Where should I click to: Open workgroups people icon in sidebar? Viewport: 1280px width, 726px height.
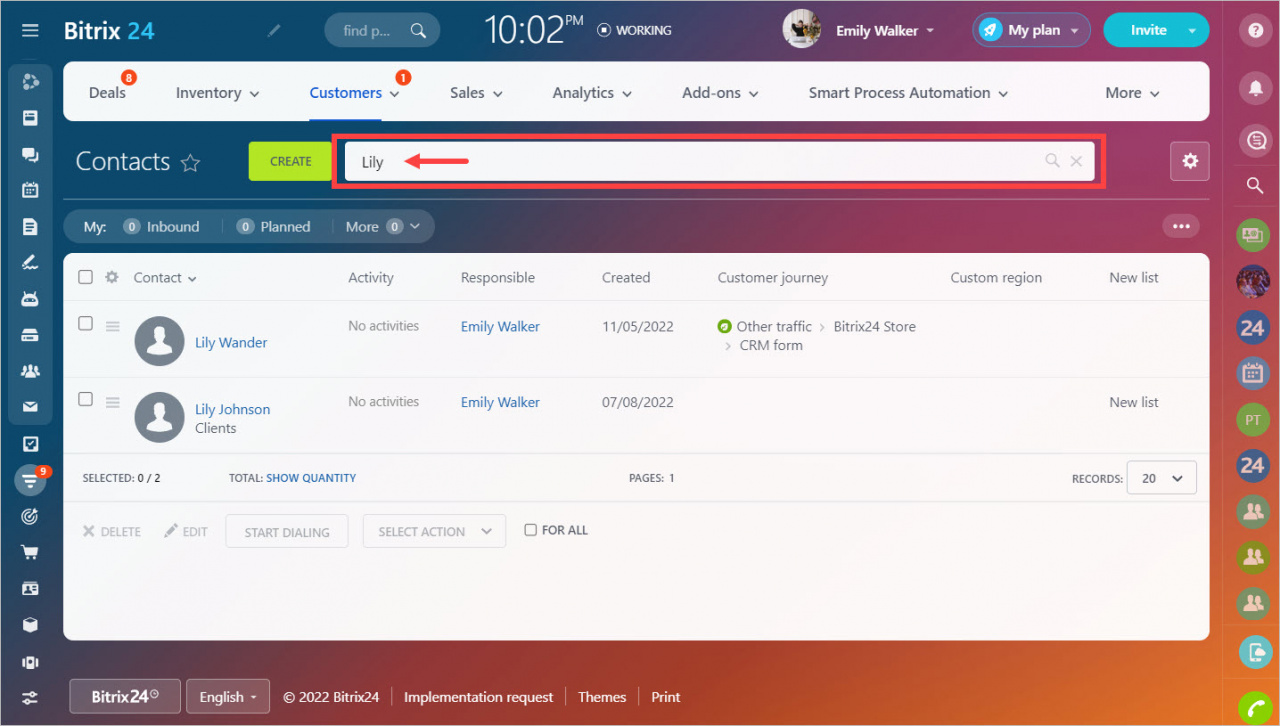pyautogui.click(x=30, y=371)
